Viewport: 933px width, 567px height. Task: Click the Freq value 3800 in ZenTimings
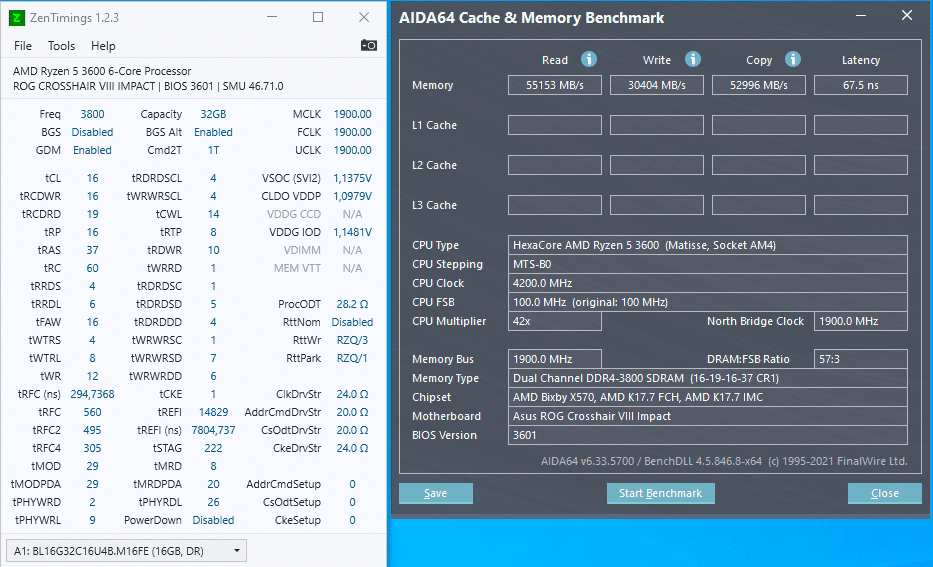tap(92, 114)
